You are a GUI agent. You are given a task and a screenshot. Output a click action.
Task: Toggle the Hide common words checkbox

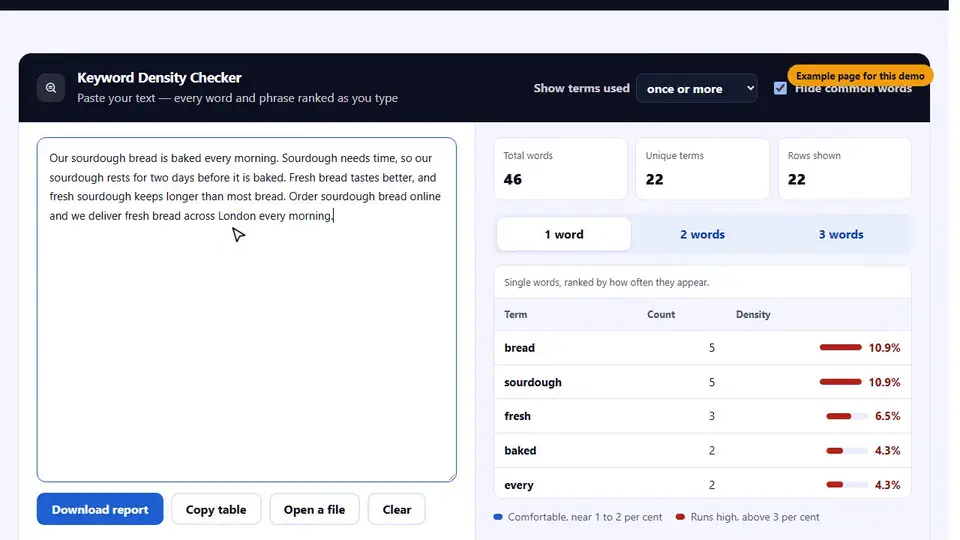[x=780, y=88]
